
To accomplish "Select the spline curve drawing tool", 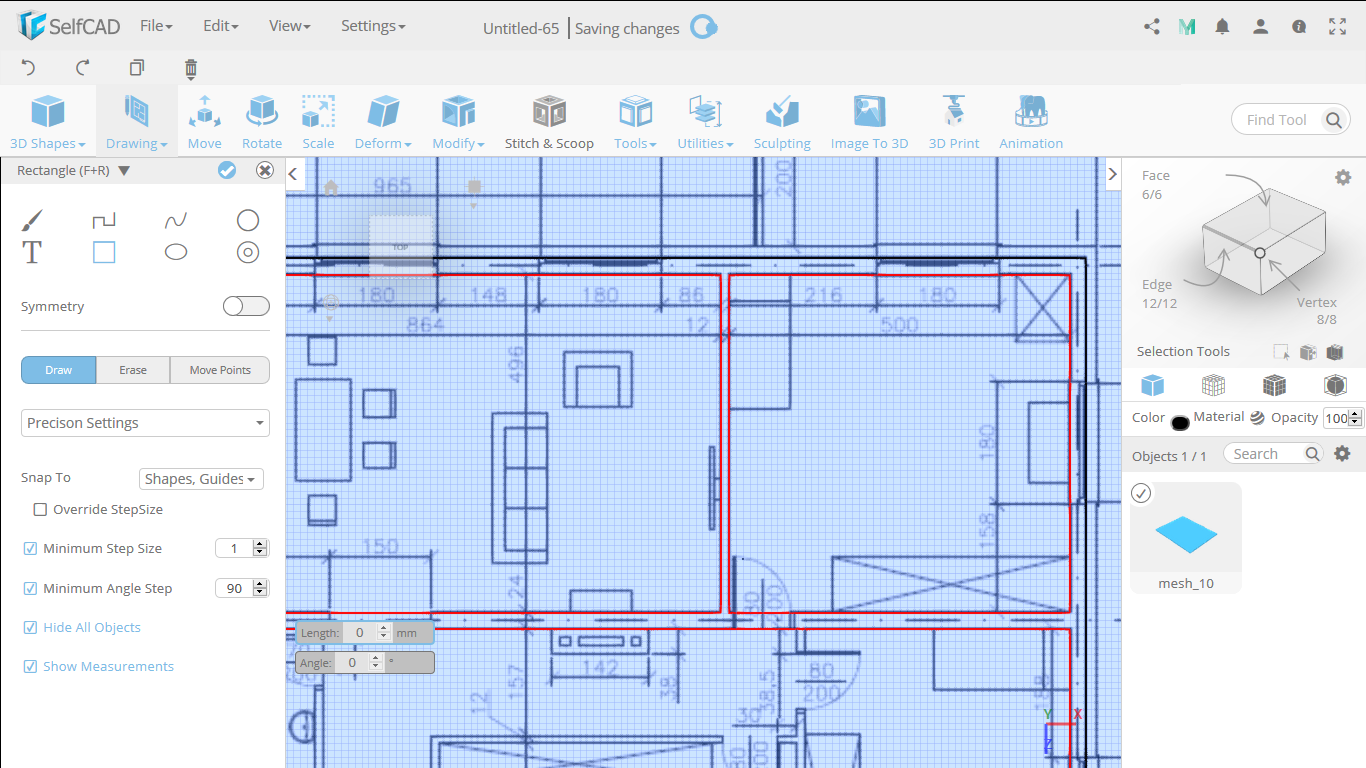I will pyautogui.click(x=176, y=220).
